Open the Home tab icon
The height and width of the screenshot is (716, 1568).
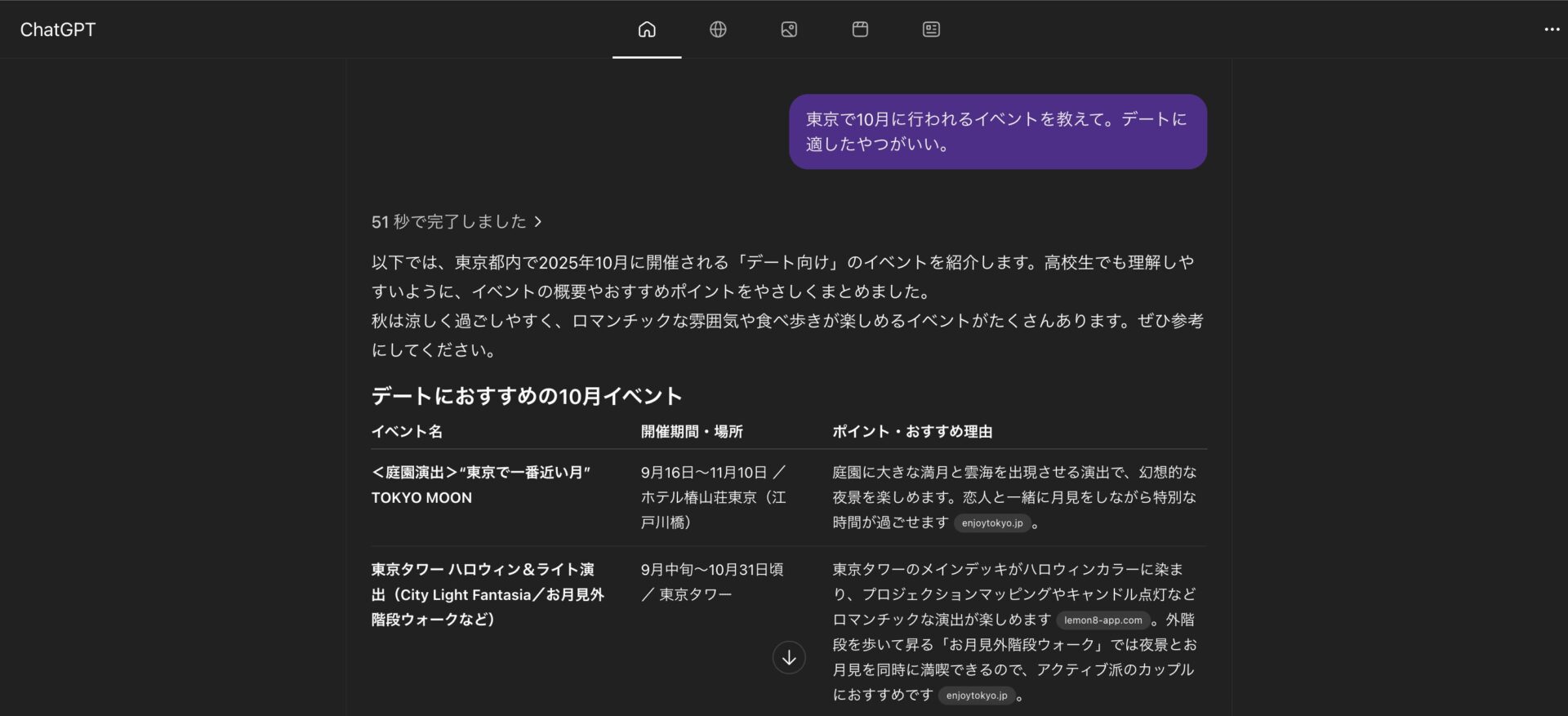[646, 29]
